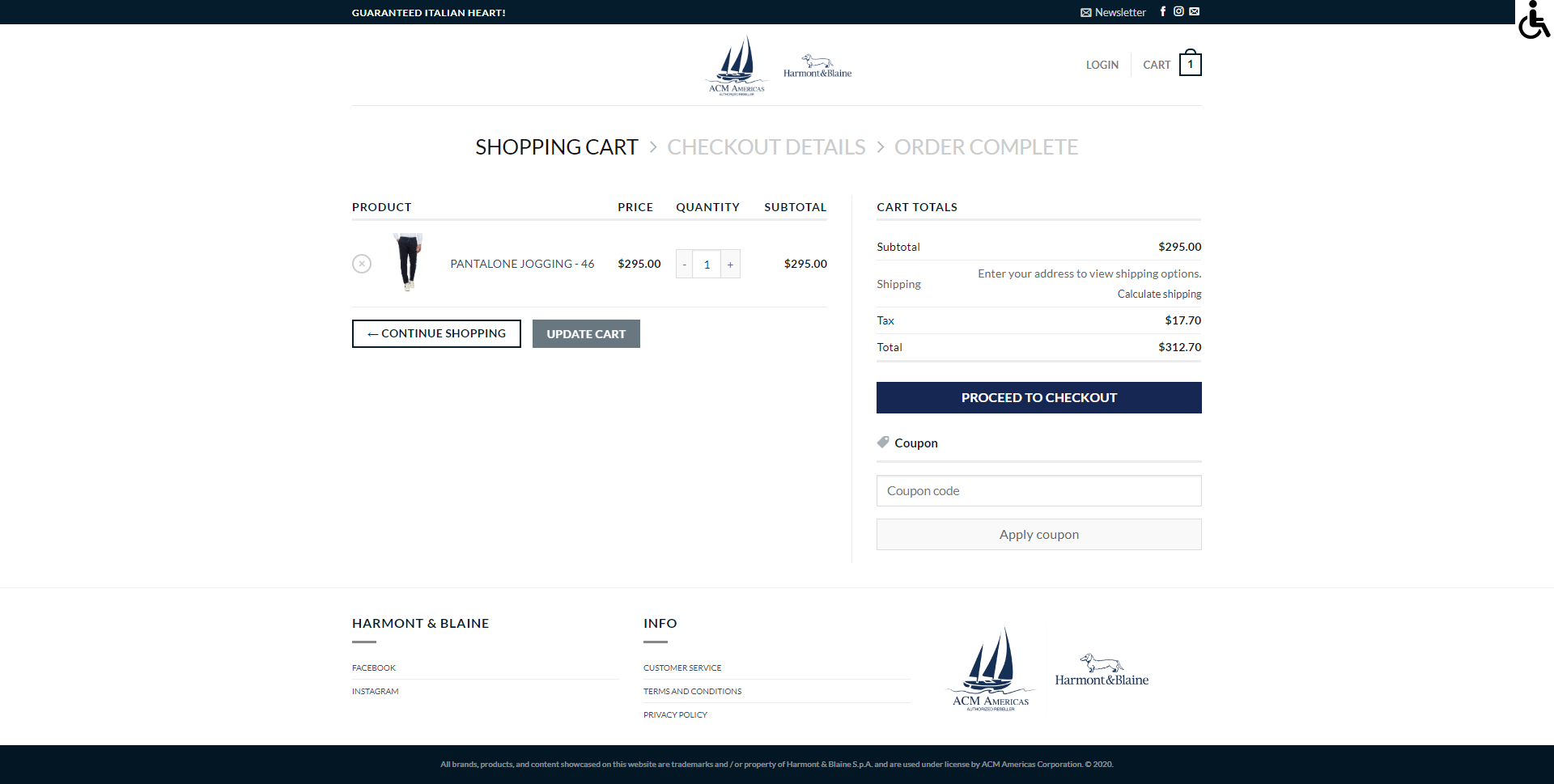Click the Update Cart button
1554x784 pixels.
586,334
